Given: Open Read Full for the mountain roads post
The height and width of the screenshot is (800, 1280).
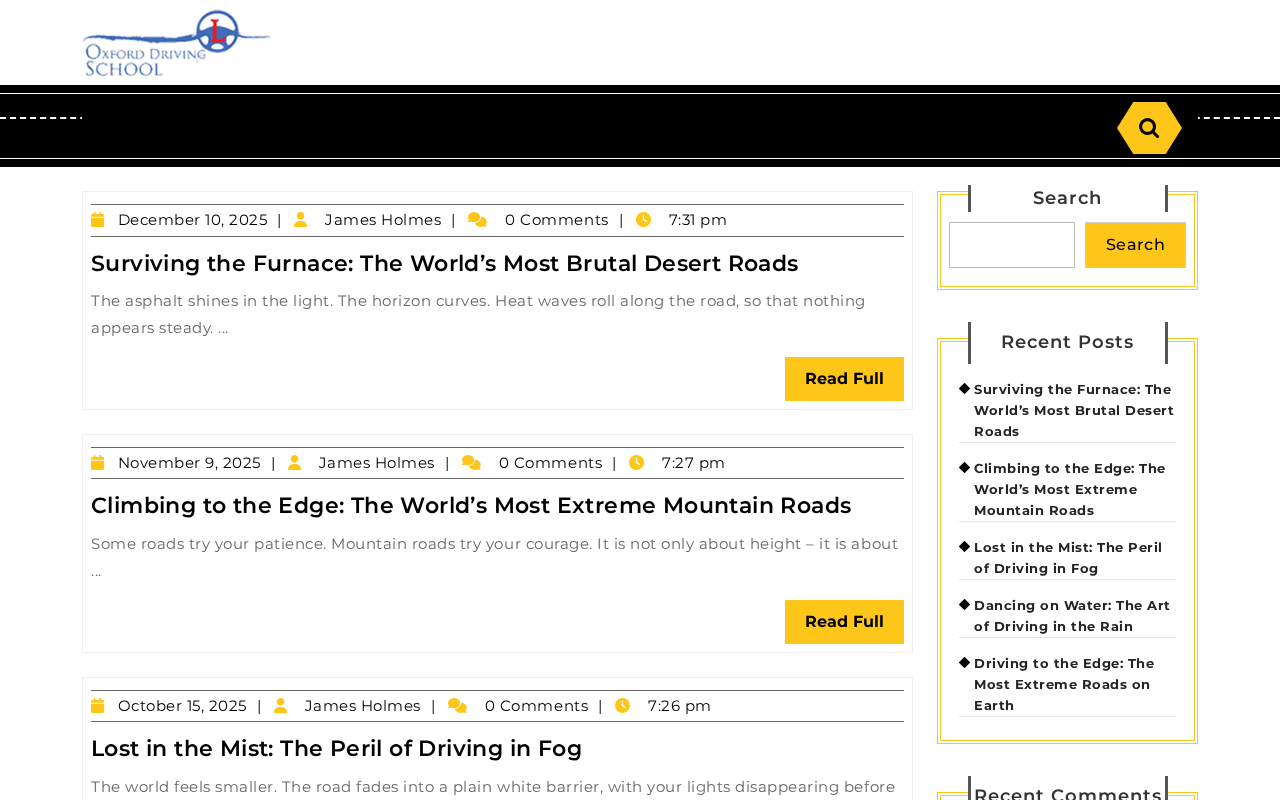Looking at the screenshot, I should coord(844,622).
